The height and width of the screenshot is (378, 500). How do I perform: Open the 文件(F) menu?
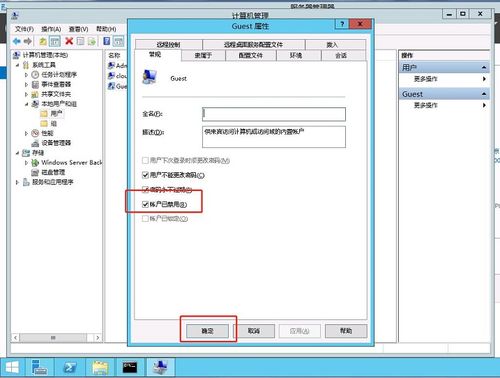tap(24, 29)
